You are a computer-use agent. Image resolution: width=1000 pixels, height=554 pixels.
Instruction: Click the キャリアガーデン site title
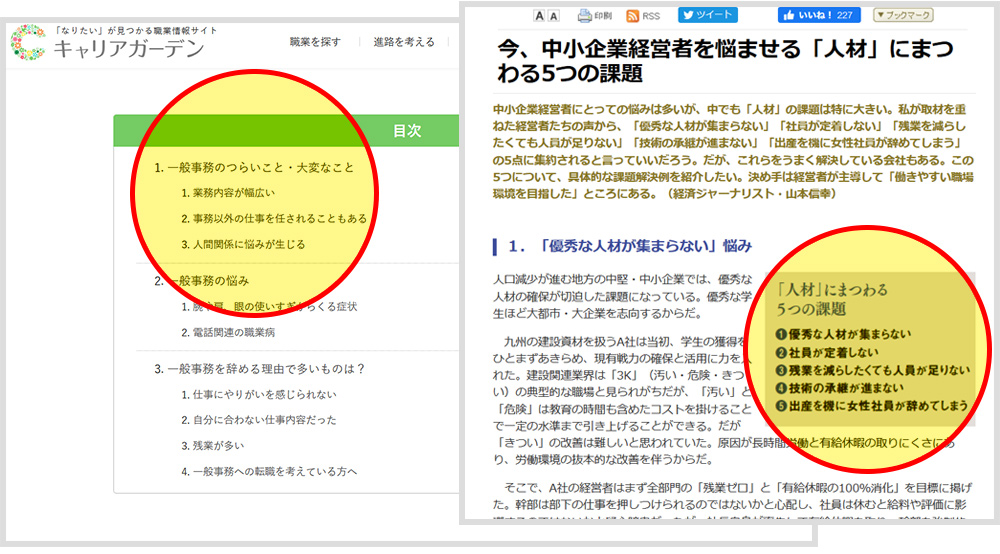click(x=129, y=49)
